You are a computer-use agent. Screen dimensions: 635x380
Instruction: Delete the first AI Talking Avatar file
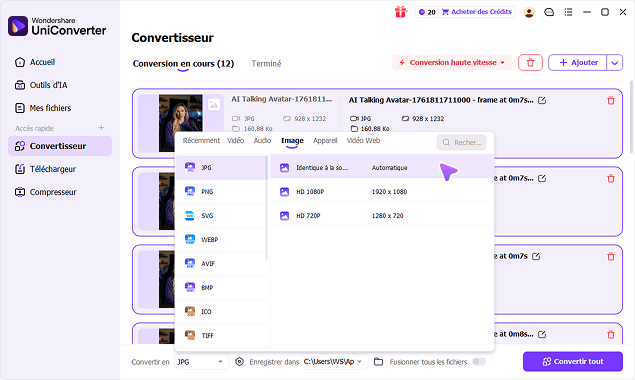point(611,100)
